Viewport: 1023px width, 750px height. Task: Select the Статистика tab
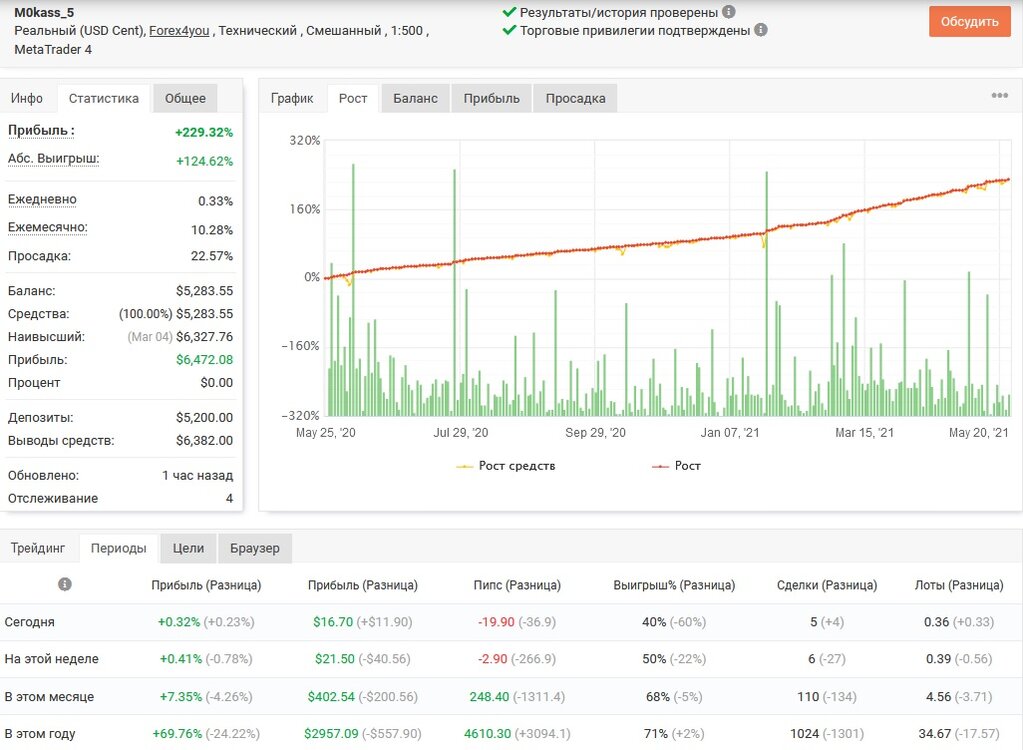[x=104, y=98]
